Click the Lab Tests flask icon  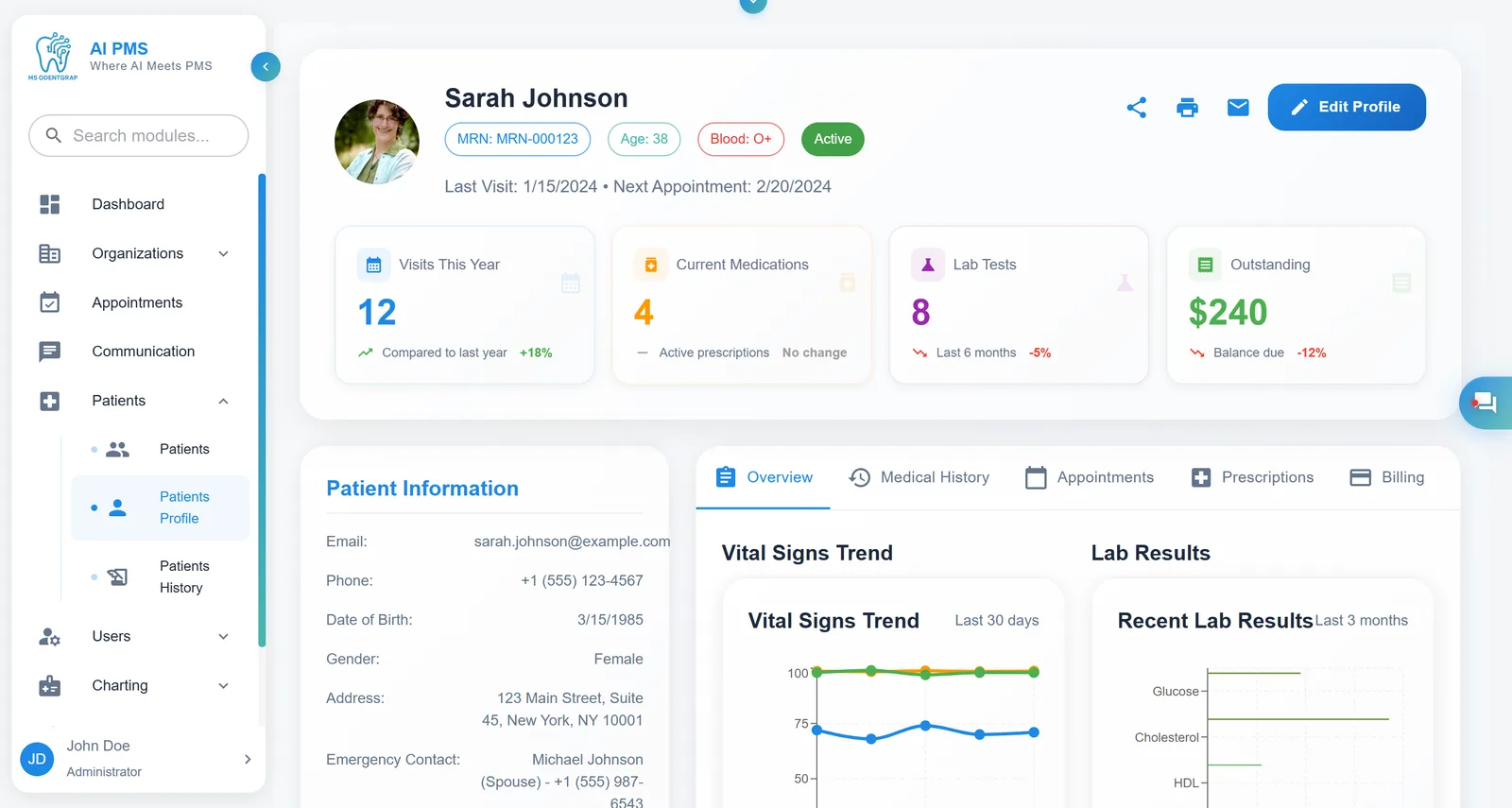click(928, 265)
